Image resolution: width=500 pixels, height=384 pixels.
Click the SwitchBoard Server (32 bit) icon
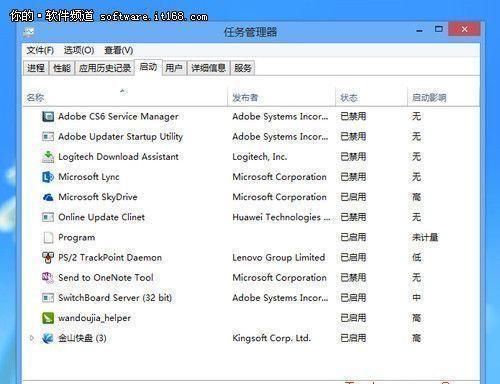(x=48, y=298)
